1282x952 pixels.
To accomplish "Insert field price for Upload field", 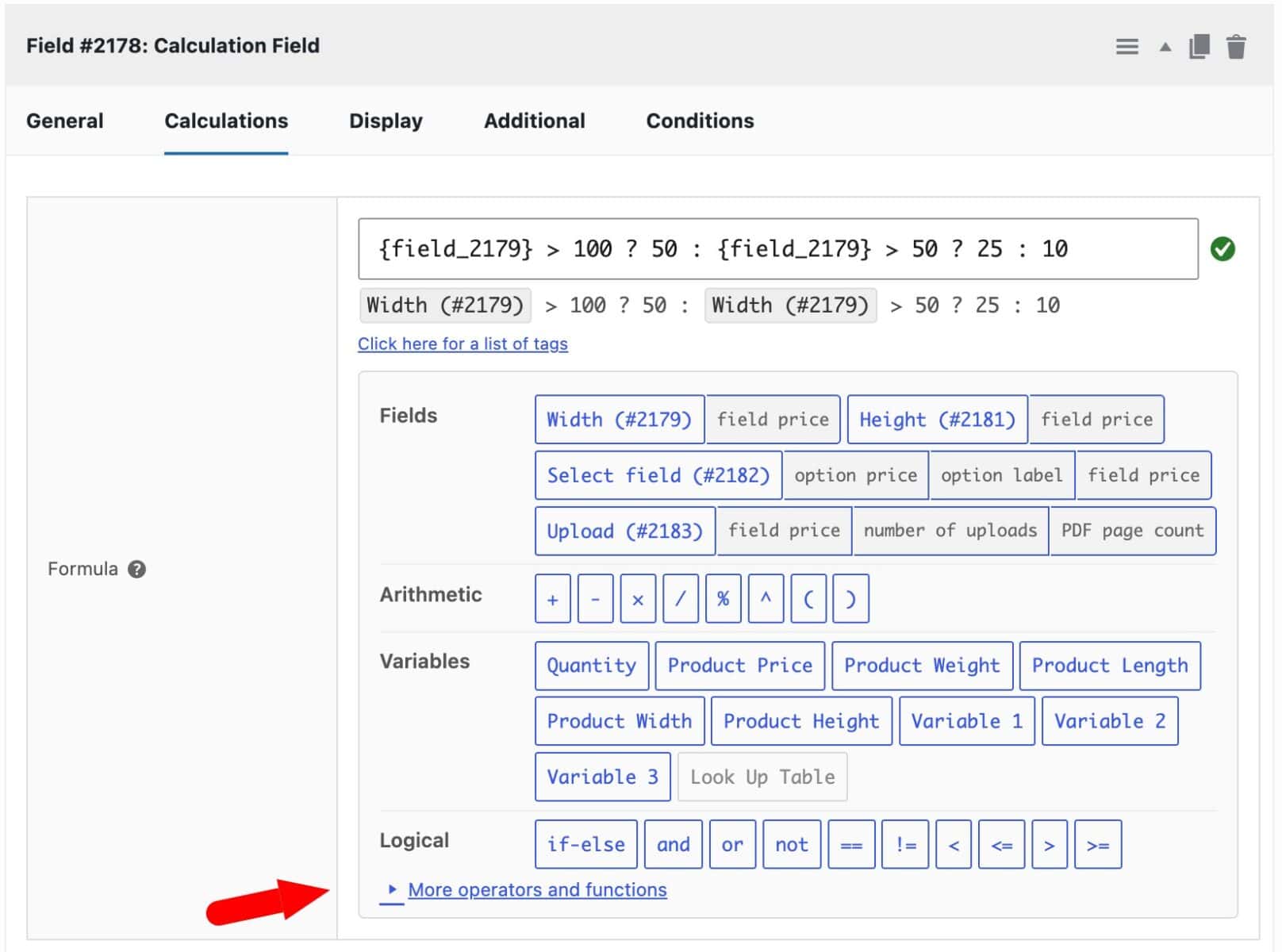I will [x=784, y=531].
